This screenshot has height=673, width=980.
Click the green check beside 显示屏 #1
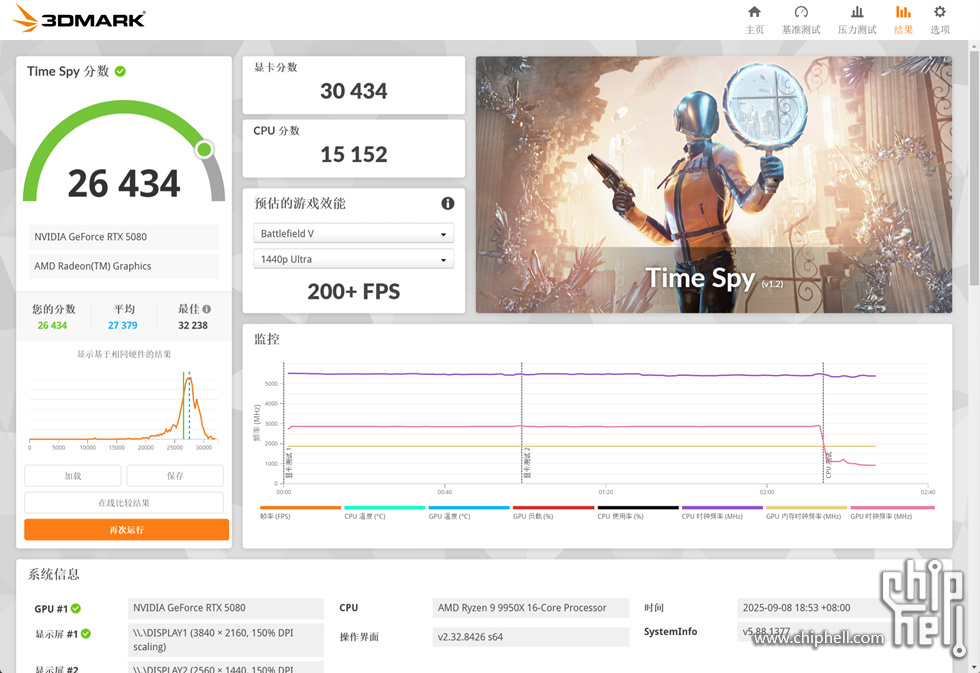[86, 634]
